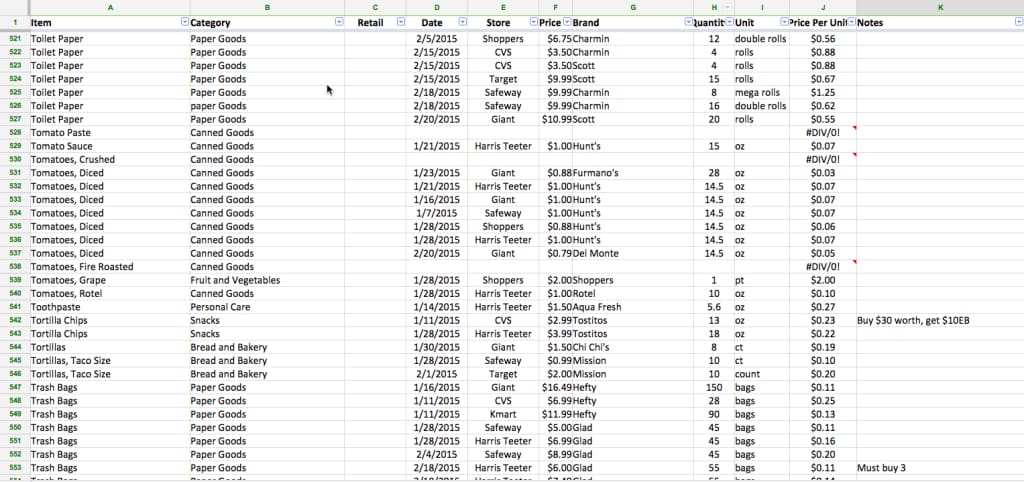Select the Tomatoes, Grape cell
1024x482 pixels.
tap(109, 280)
